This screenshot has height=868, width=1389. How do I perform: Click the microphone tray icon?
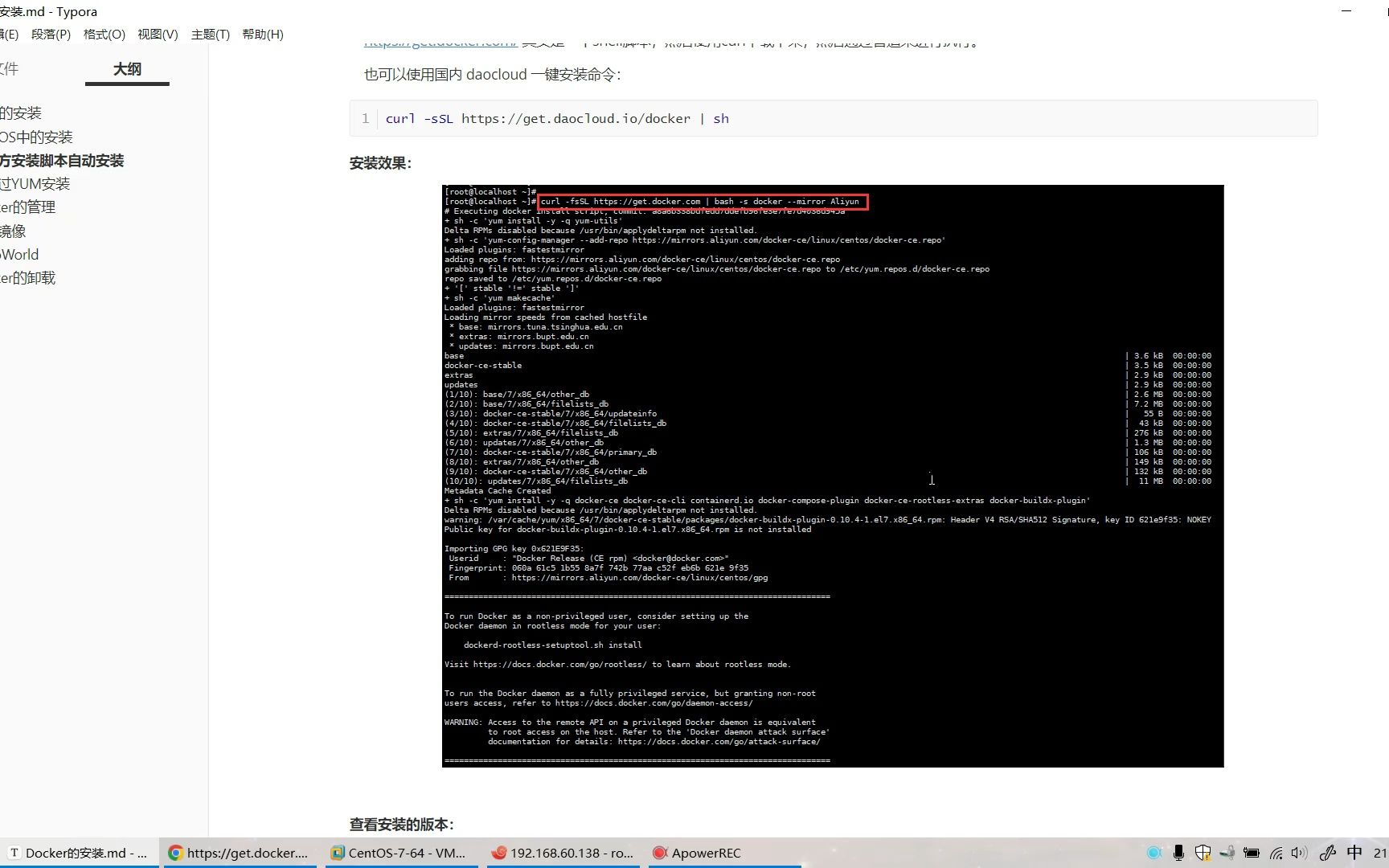1178,853
